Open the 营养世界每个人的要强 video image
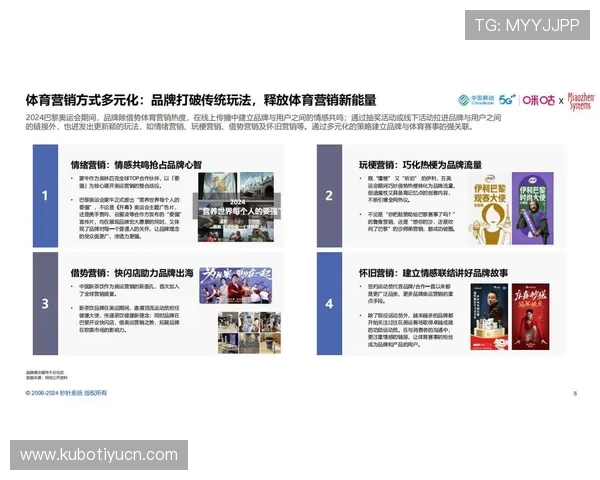 click(236, 207)
